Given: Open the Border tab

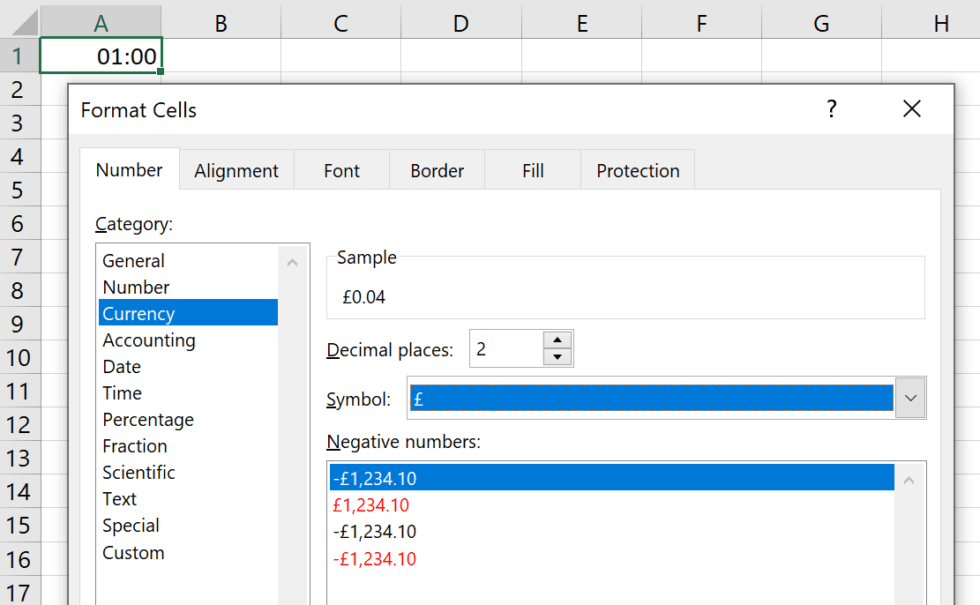Looking at the screenshot, I should (436, 170).
